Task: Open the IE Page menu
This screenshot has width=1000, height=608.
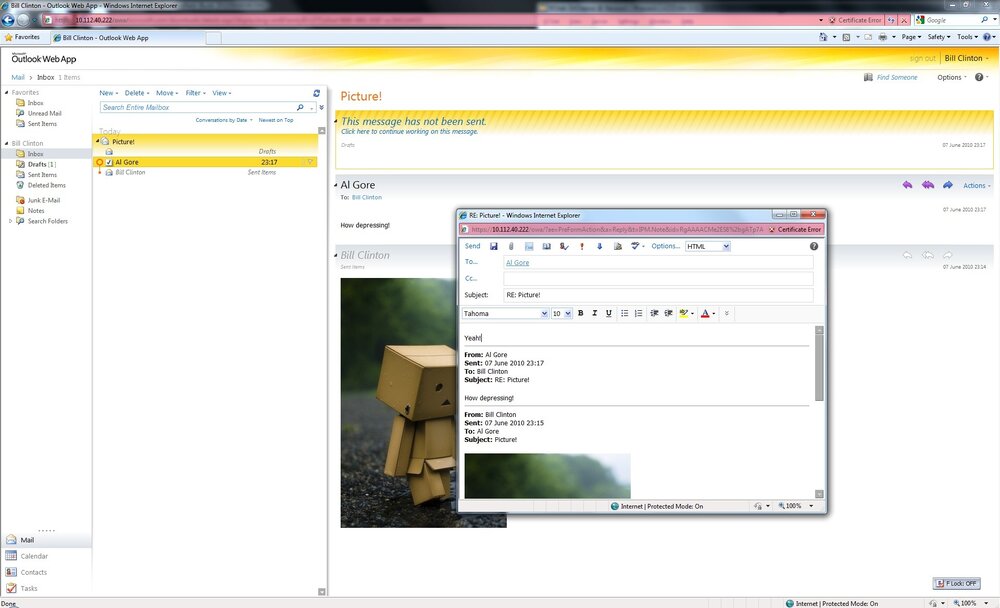Action: (x=911, y=37)
